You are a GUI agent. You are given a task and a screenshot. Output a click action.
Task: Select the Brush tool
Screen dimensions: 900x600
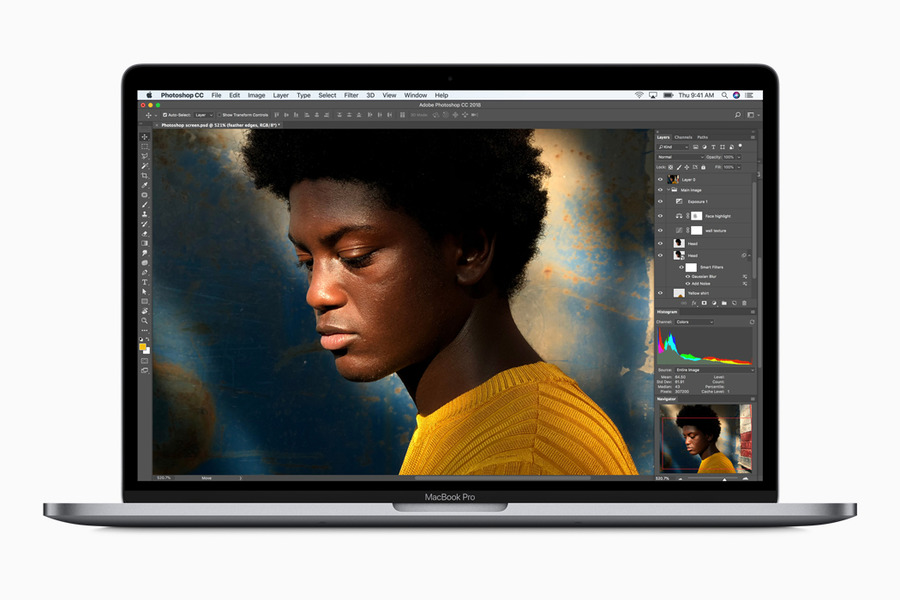pos(144,204)
